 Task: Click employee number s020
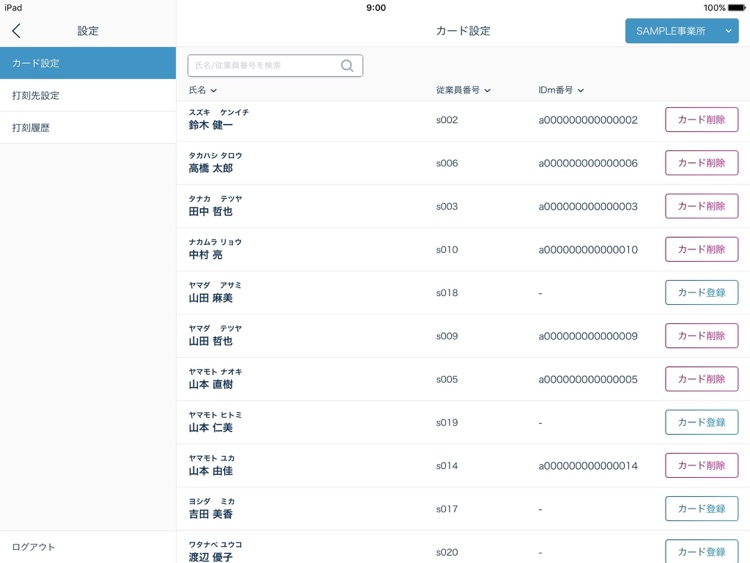[x=447, y=552]
